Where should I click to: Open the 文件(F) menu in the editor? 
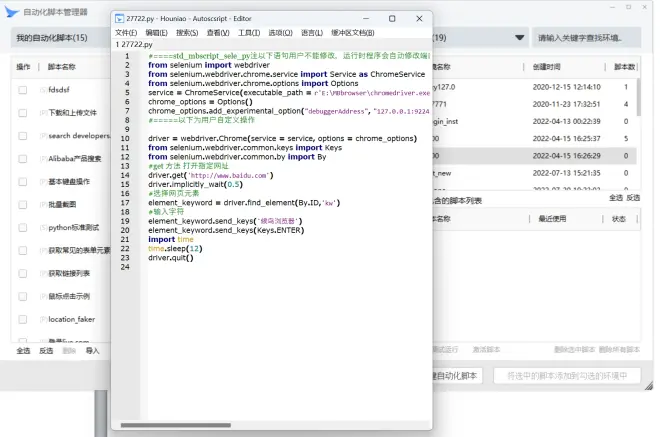(126, 33)
